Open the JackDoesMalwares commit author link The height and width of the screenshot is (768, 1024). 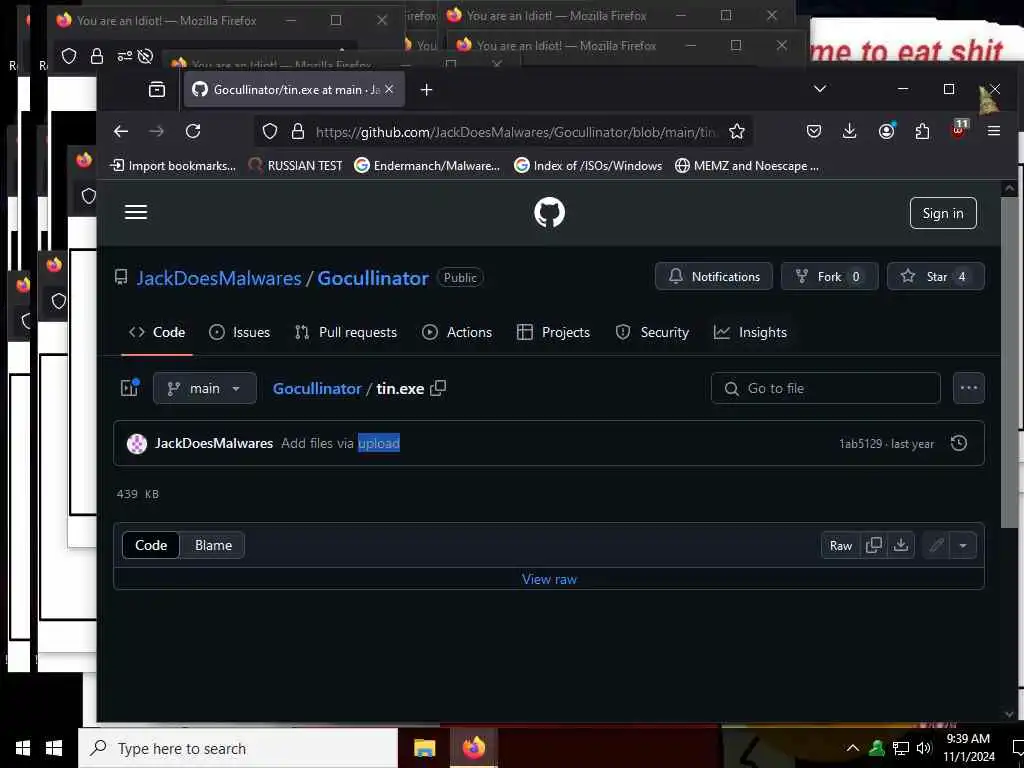pyautogui.click(x=214, y=443)
